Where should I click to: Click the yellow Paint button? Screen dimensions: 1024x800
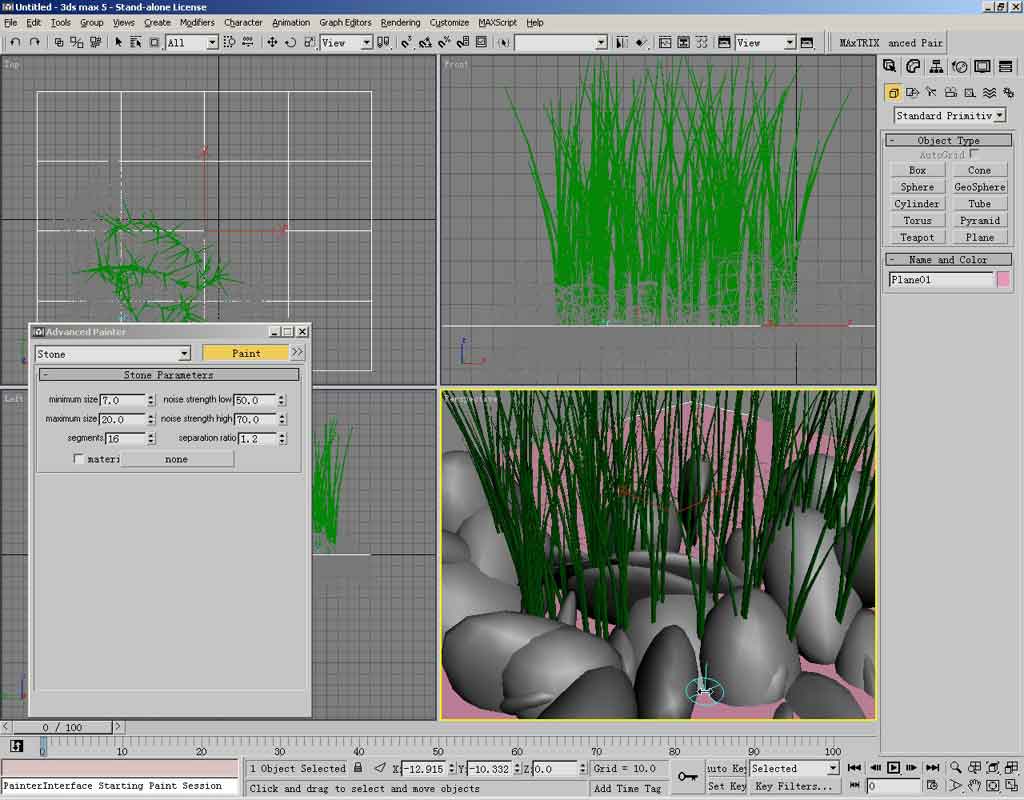click(x=245, y=353)
